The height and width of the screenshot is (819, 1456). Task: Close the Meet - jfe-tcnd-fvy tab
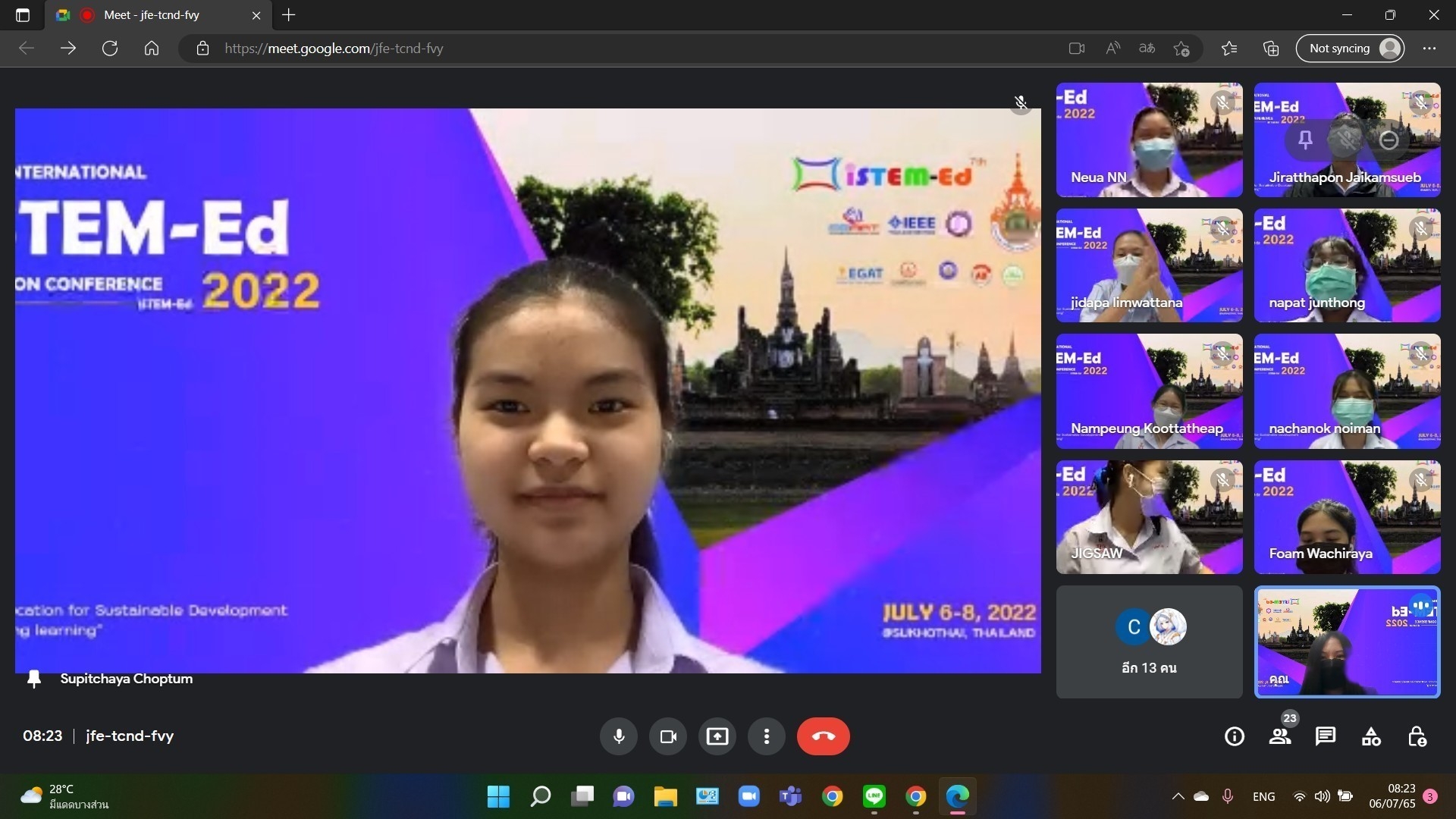click(x=256, y=15)
